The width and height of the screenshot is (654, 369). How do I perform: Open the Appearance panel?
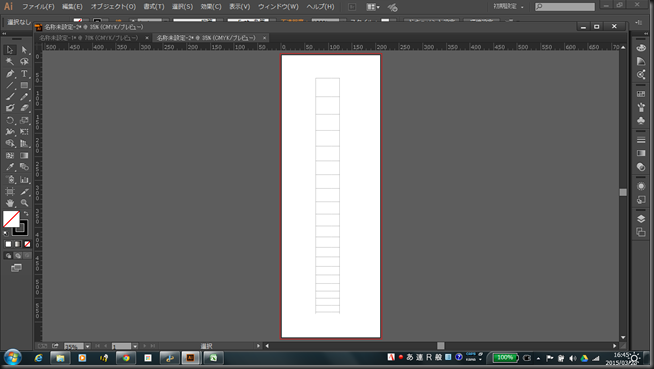(x=641, y=186)
